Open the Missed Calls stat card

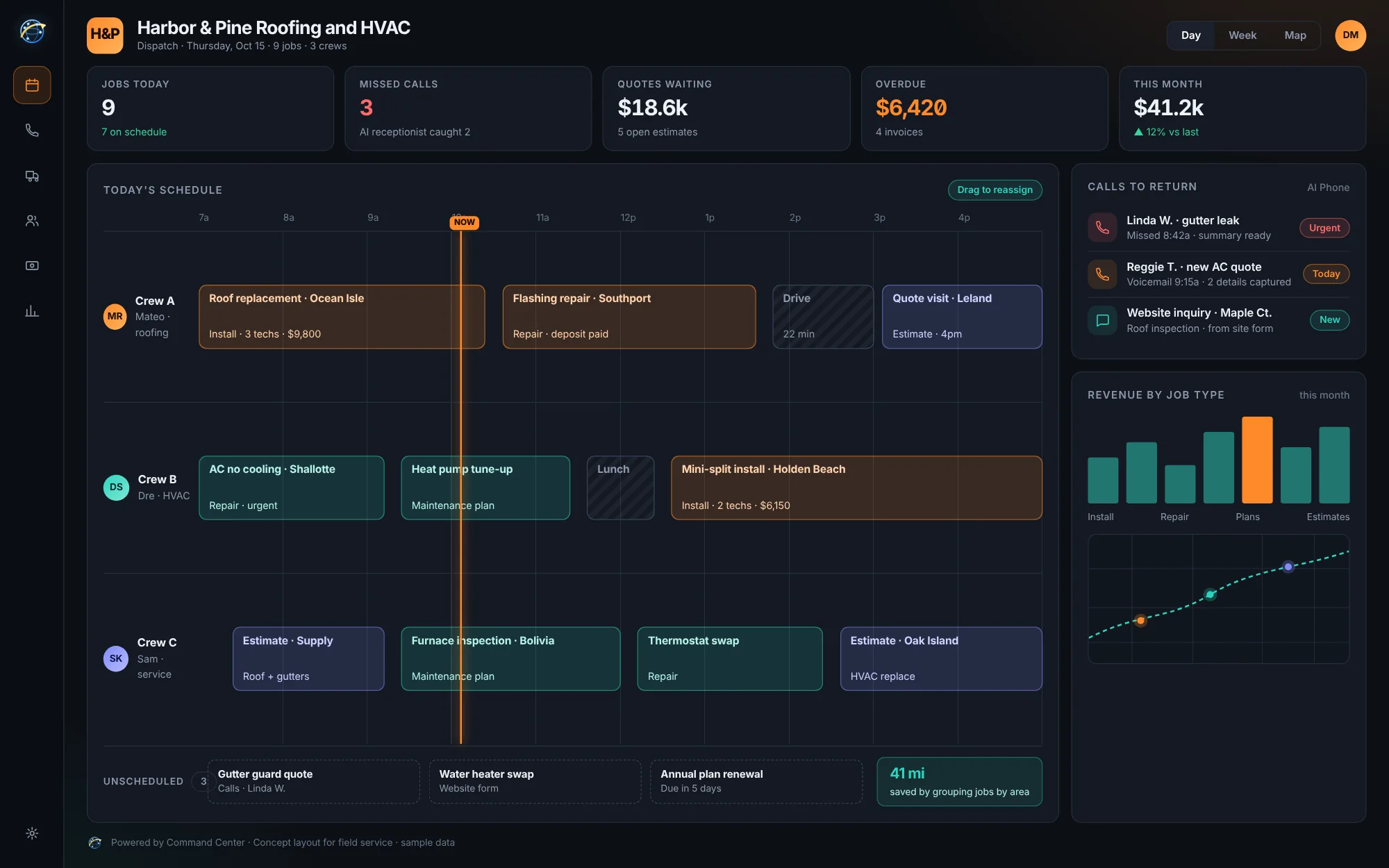click(x=468, y=108)
